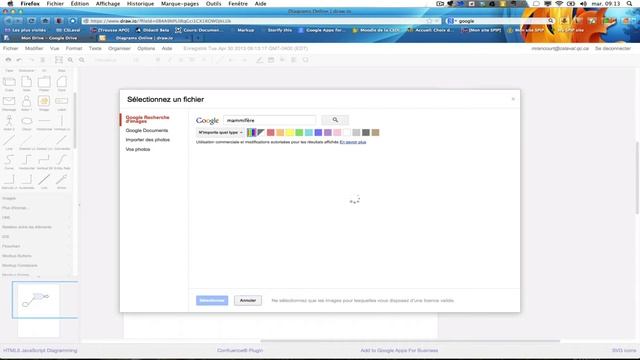Click the Annuler button

click(248, 300)
